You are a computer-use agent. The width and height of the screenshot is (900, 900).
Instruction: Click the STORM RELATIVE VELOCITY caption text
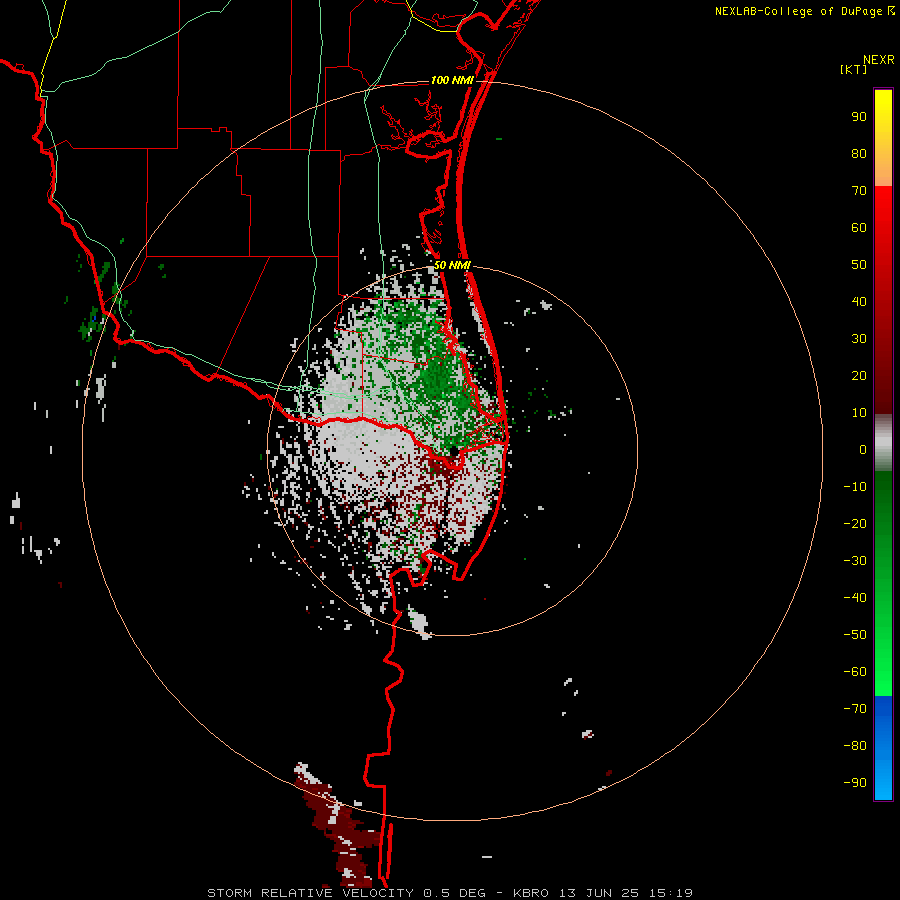[310, 893]
